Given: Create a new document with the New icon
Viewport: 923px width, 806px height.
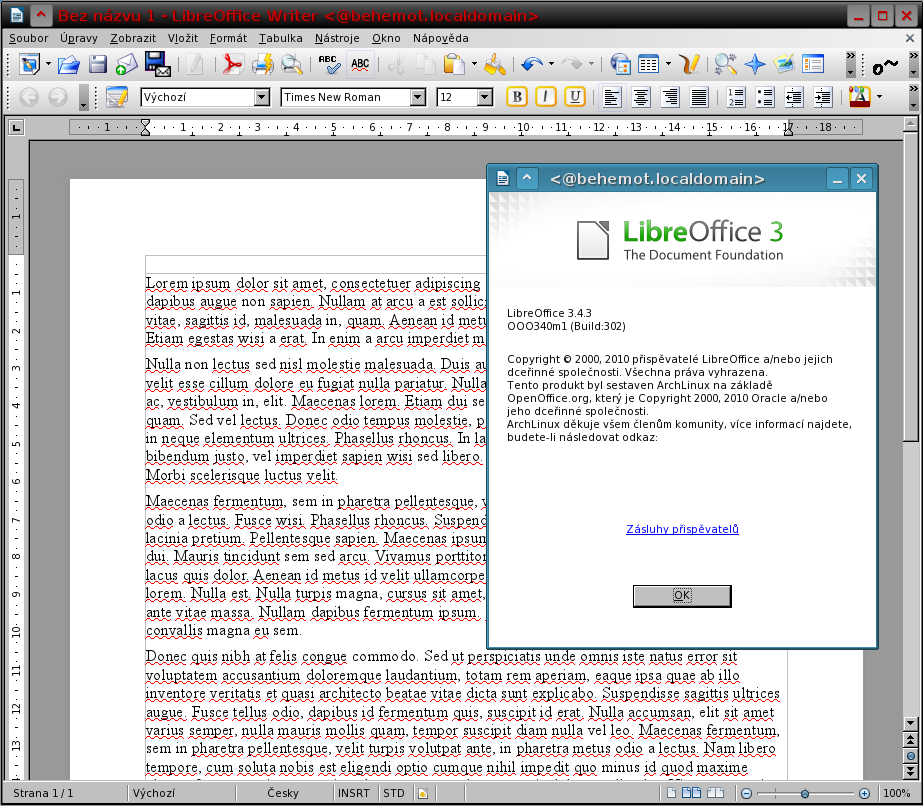Looking at the screenshot, I should [x=29, y=64].
